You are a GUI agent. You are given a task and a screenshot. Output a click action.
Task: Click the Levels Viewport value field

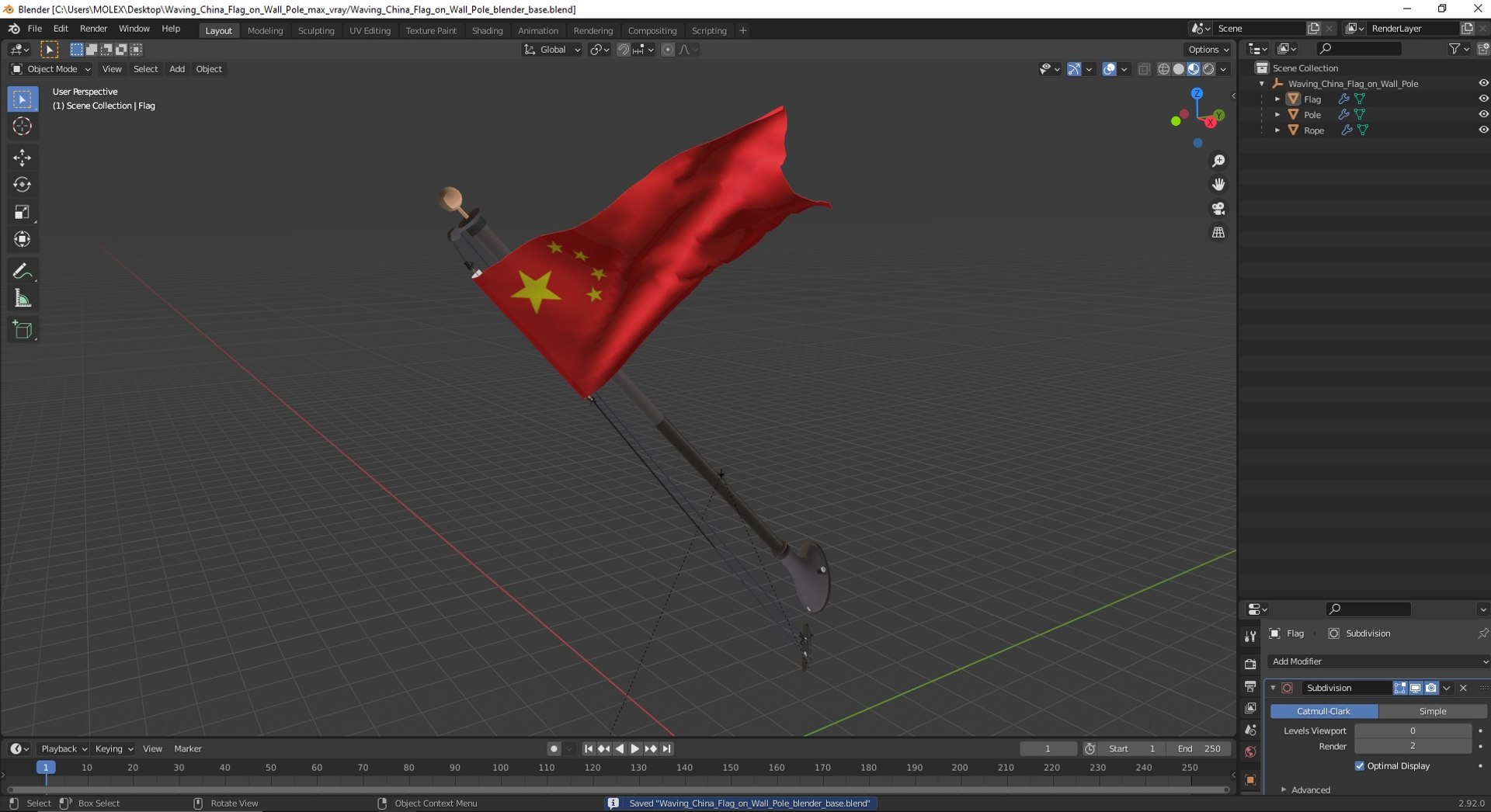[x=1413, y=730]
